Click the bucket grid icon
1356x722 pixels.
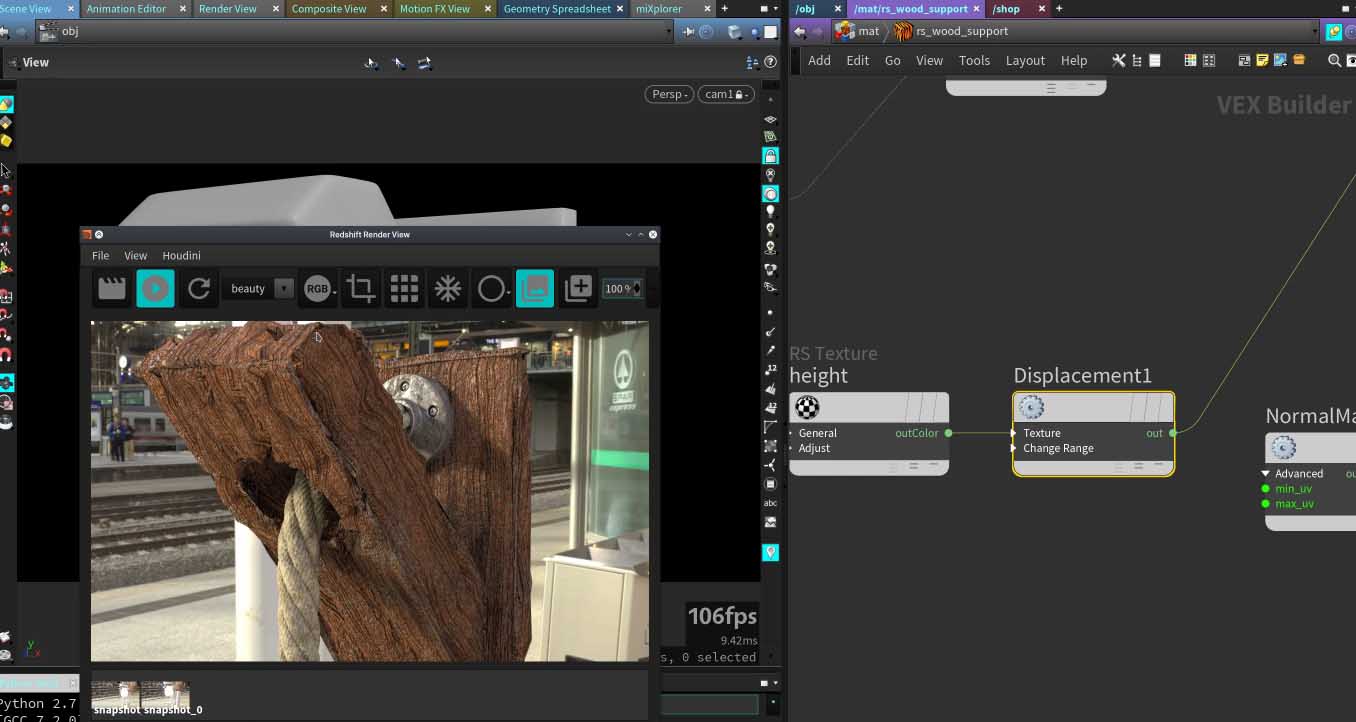[x=404, y=289]
